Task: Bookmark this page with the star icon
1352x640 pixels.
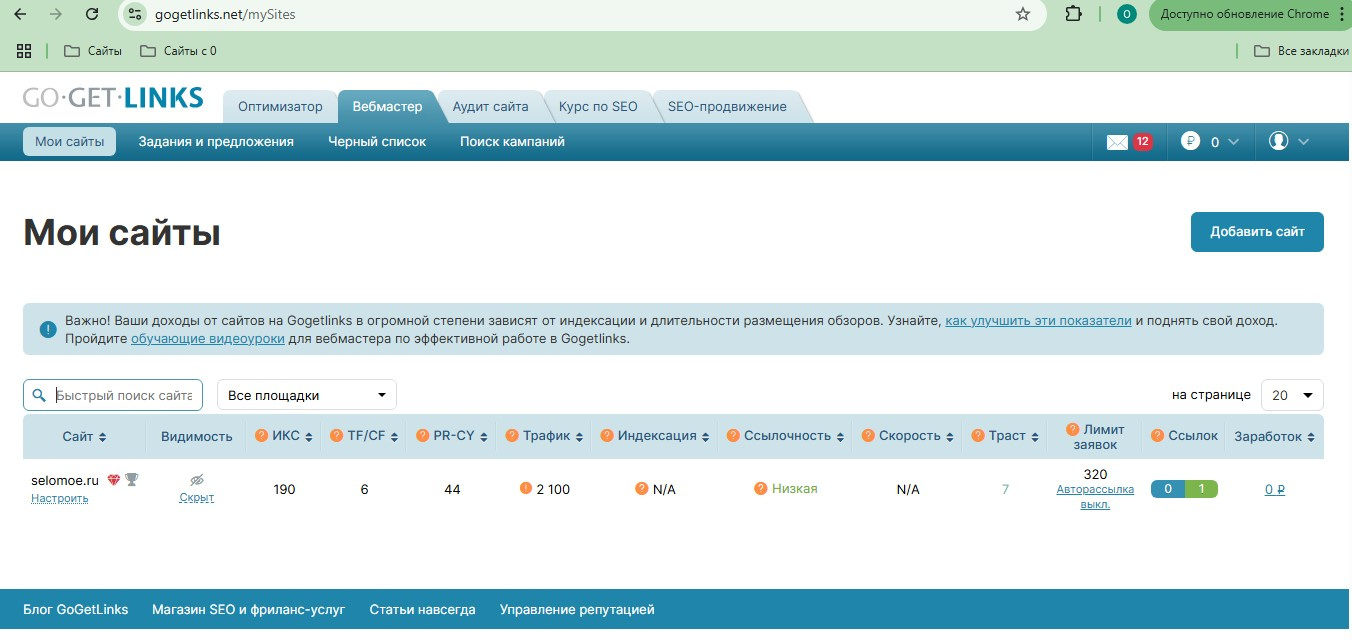Action: coord(1022,14)
